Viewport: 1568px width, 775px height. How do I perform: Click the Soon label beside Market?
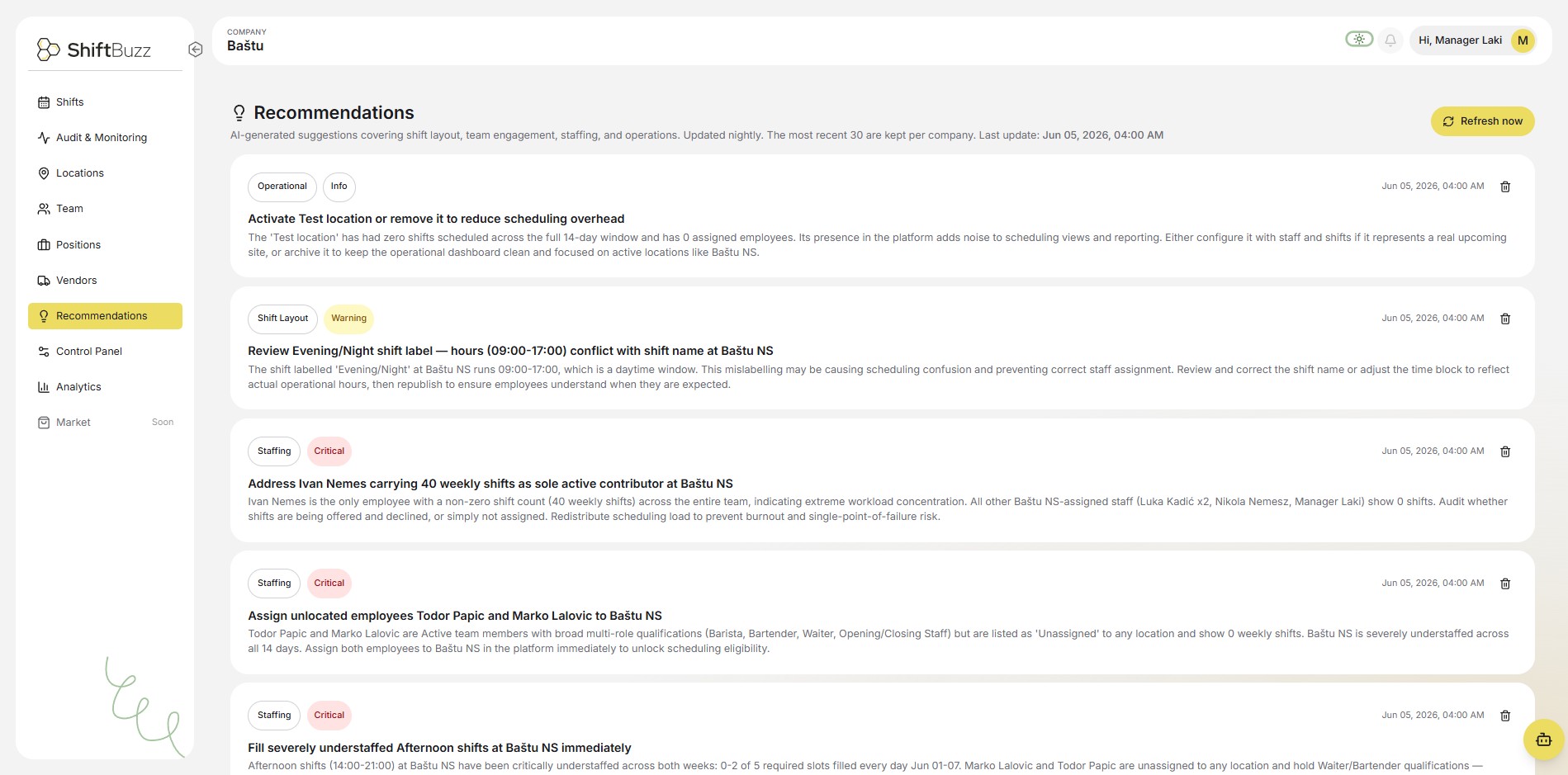pos(163,423)
